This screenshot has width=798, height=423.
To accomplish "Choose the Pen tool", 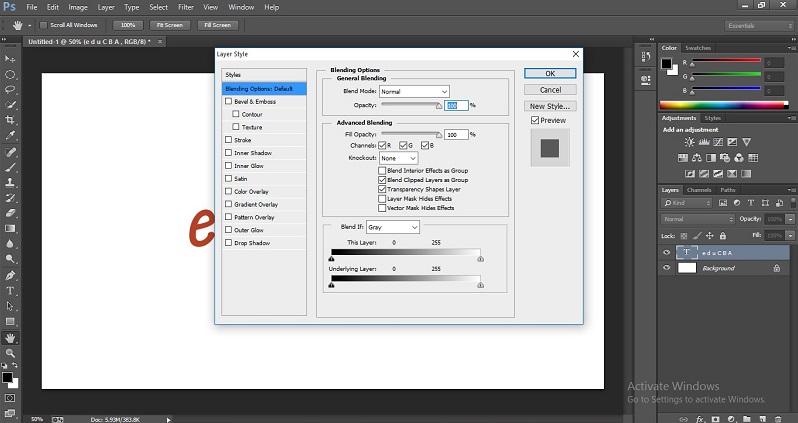I will (10, 275).
